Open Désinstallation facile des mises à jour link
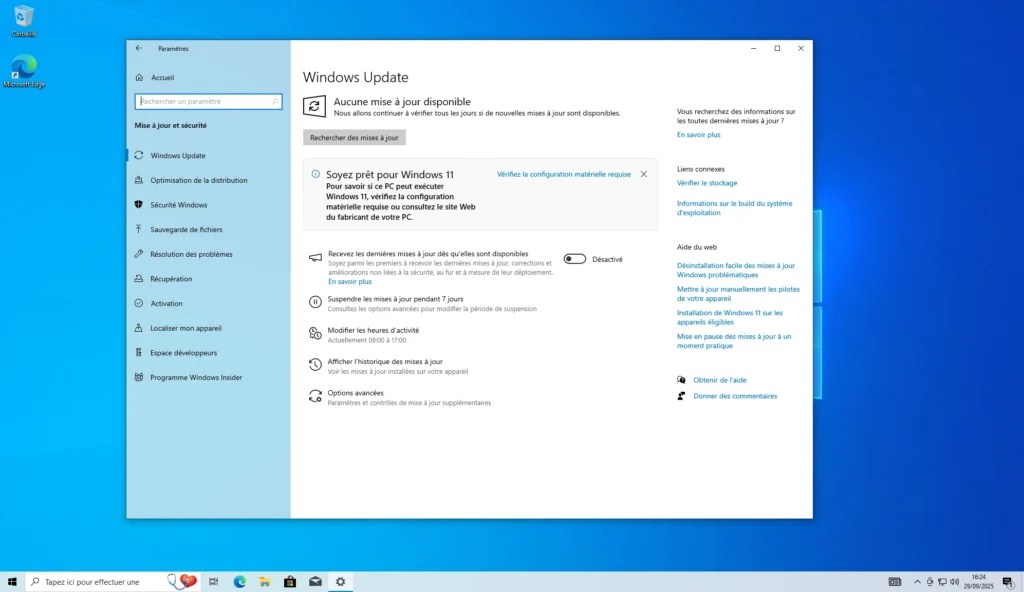Screen dimensions: 1024x592 point(735,270)
